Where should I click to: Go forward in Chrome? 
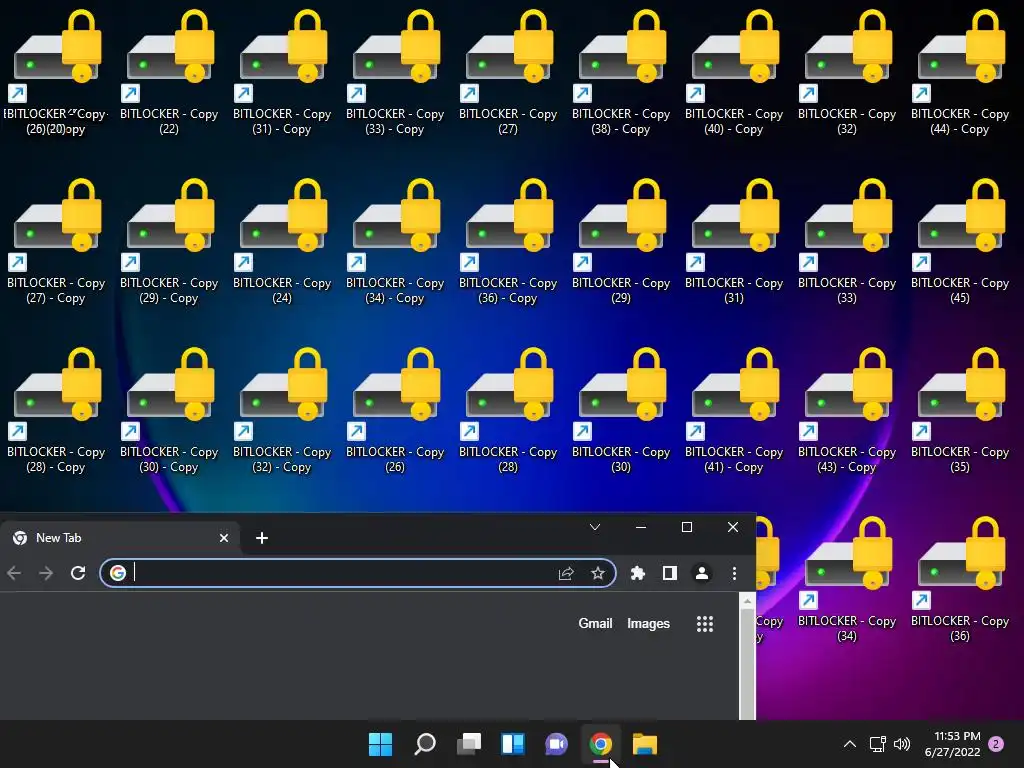click(x=46, y=573)
